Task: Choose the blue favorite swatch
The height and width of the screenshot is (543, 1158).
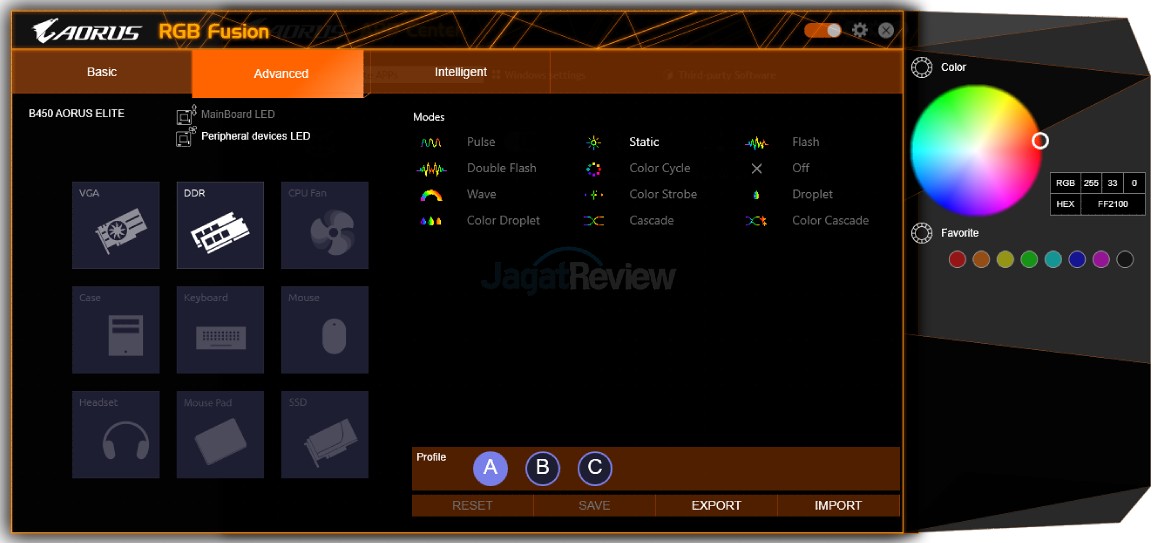Action: tap(1077, 259)
